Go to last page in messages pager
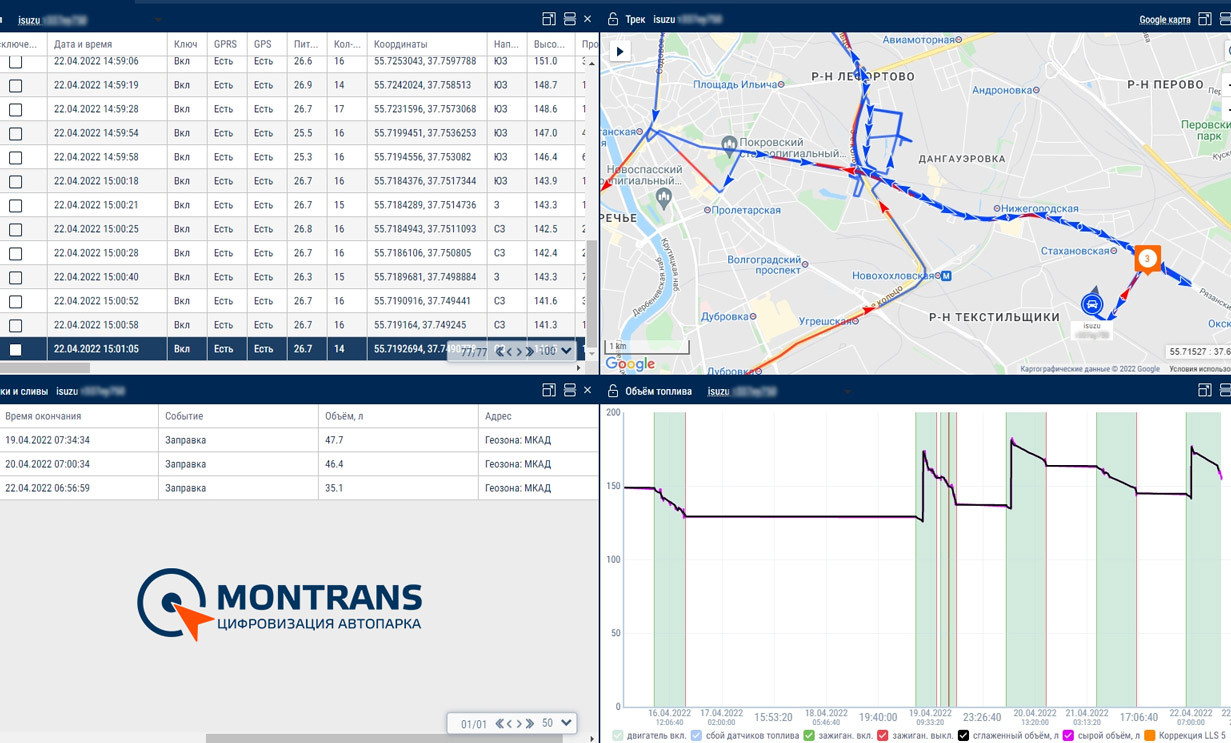The width and height of the screenshot is (1231, 743). coord(530,351)
